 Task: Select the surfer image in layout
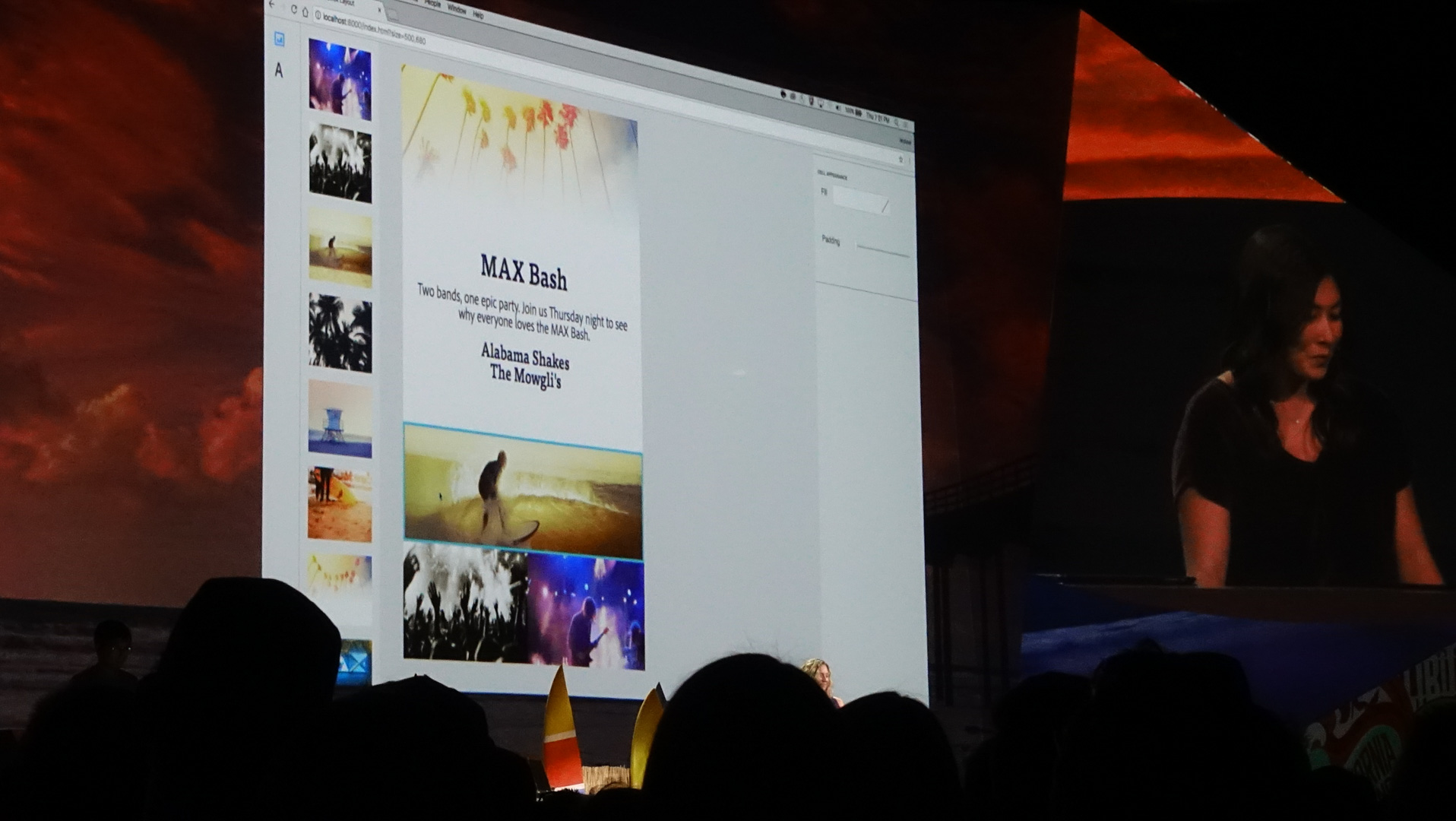click(523, 493)
